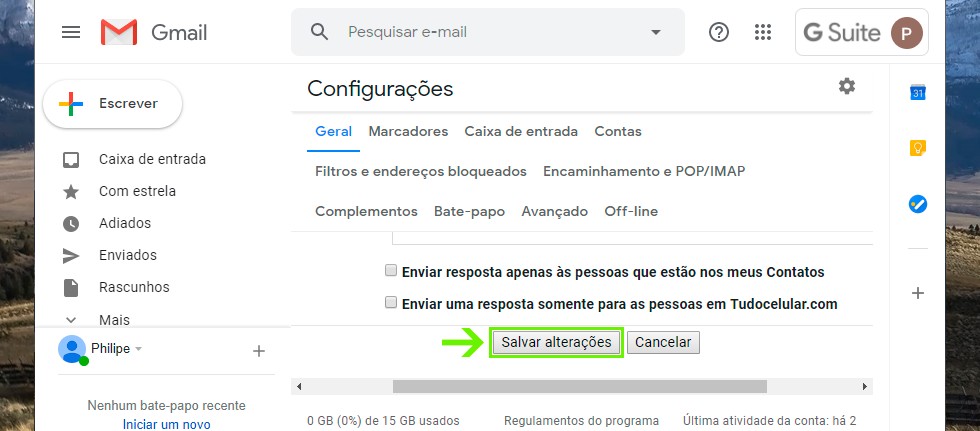Open Gmail support help icon

718,32
